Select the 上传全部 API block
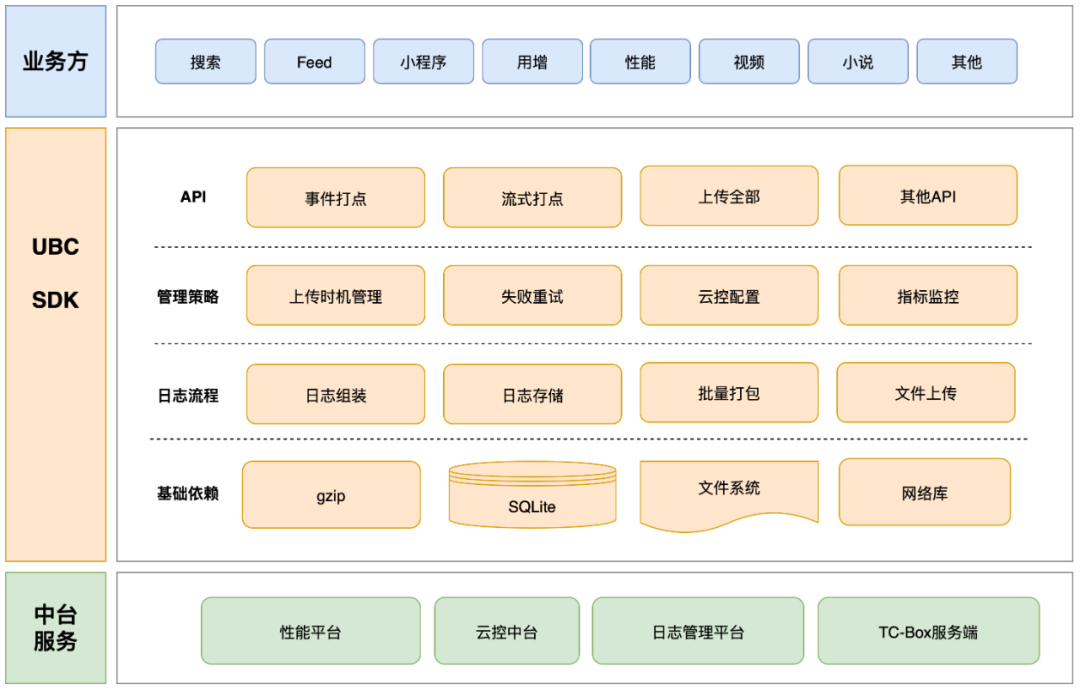1080x690 pixels. pyautogui.click(x=728, y=196)
